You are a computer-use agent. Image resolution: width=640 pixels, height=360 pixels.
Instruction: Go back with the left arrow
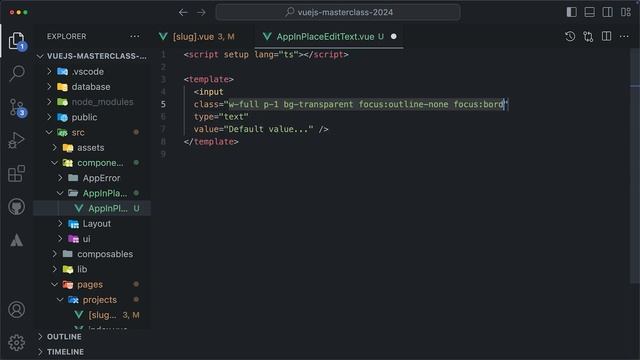(x=183, y=12)
